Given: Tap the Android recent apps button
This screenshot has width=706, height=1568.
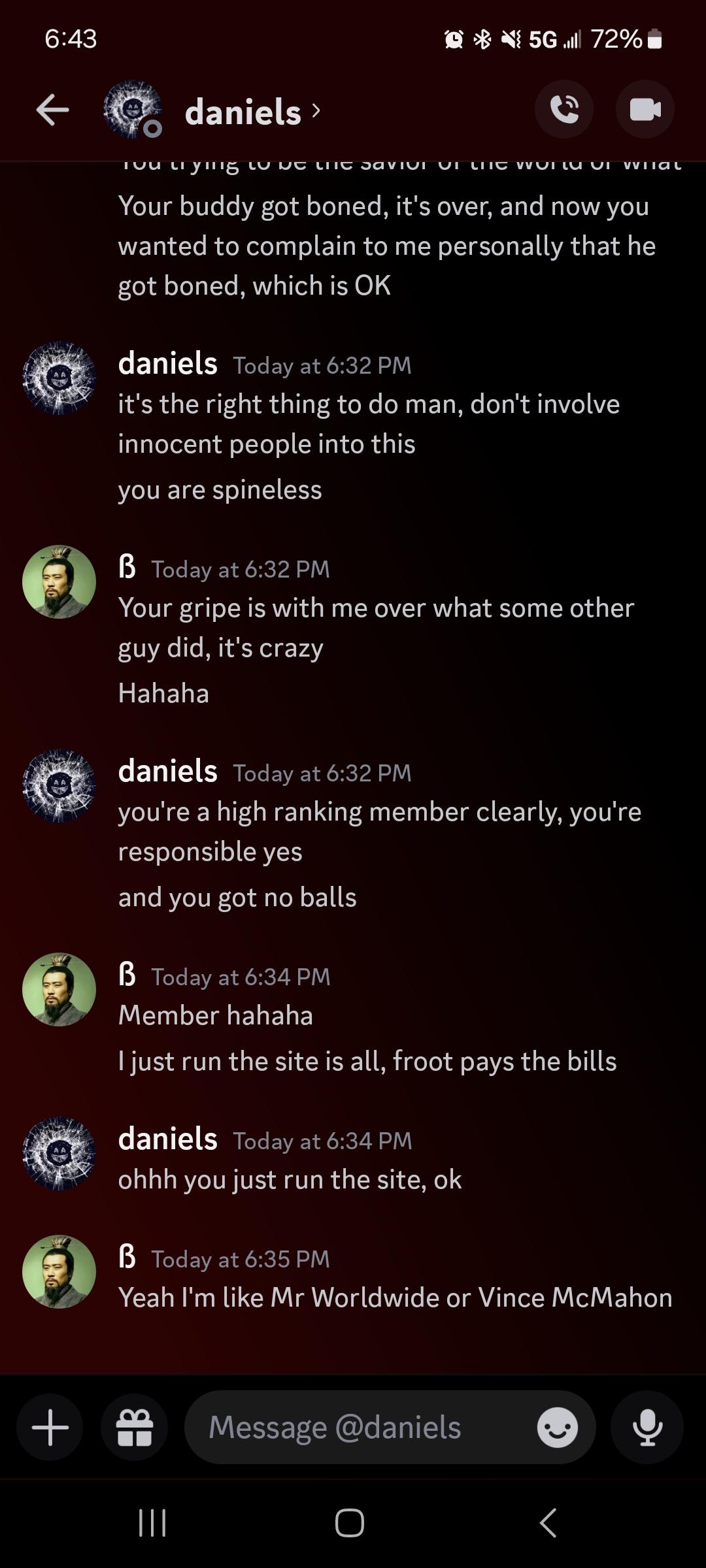Looking at the screenshot, I should [x=152, y=1523].
